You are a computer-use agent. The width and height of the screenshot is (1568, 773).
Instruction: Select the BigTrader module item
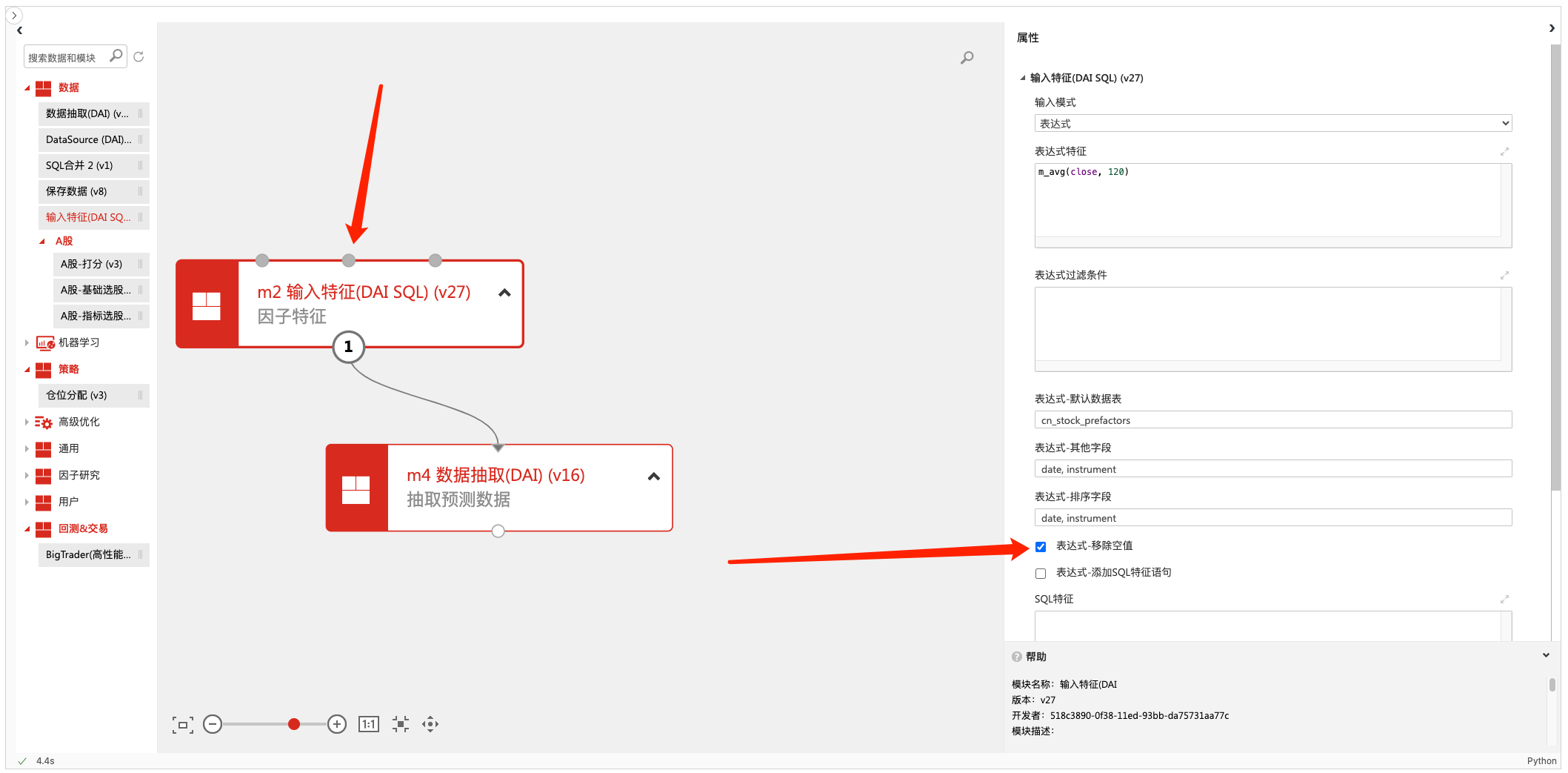point(88,554)
